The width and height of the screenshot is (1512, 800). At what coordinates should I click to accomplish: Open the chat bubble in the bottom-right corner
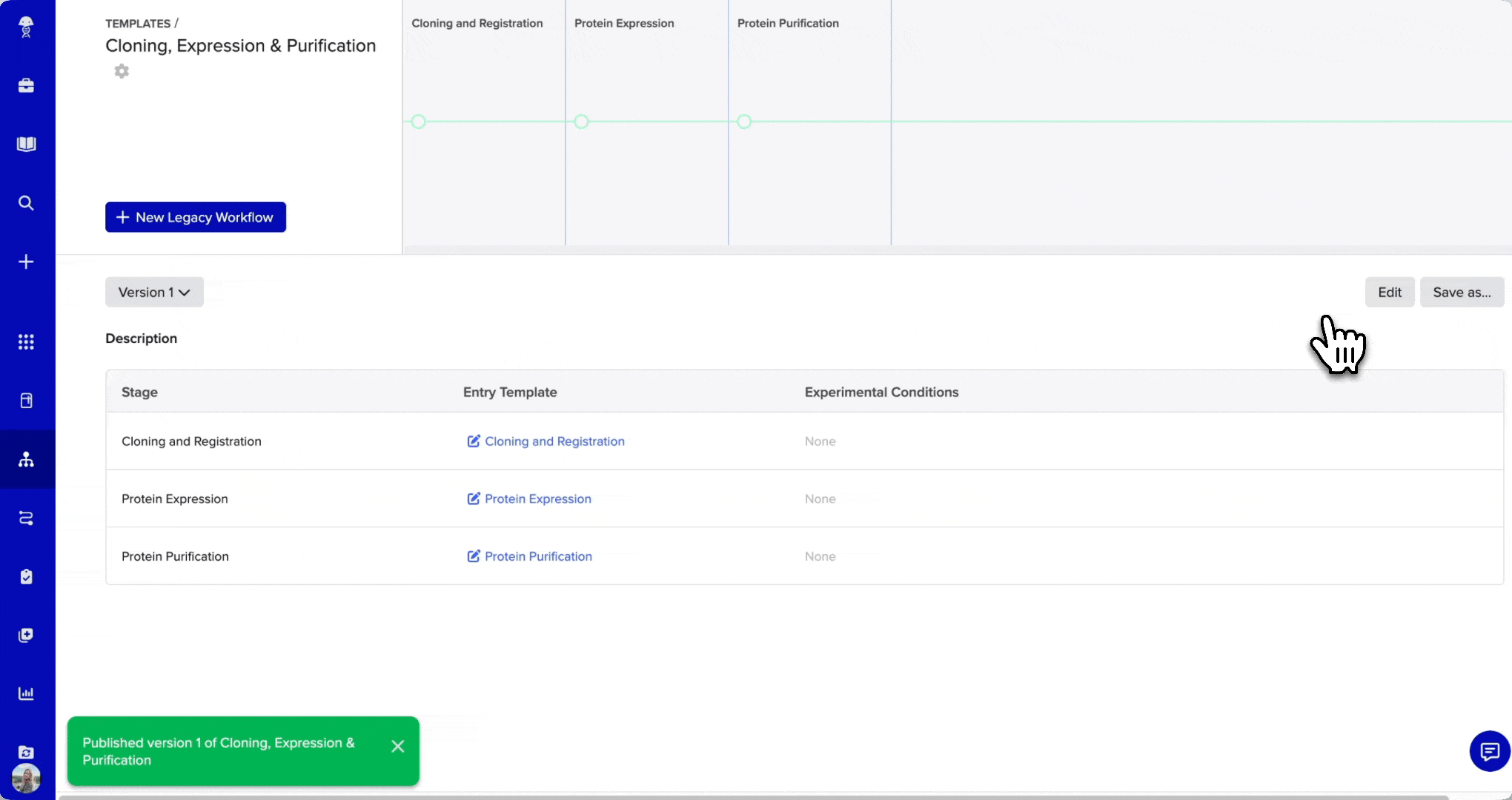(x=1489, y=751)
